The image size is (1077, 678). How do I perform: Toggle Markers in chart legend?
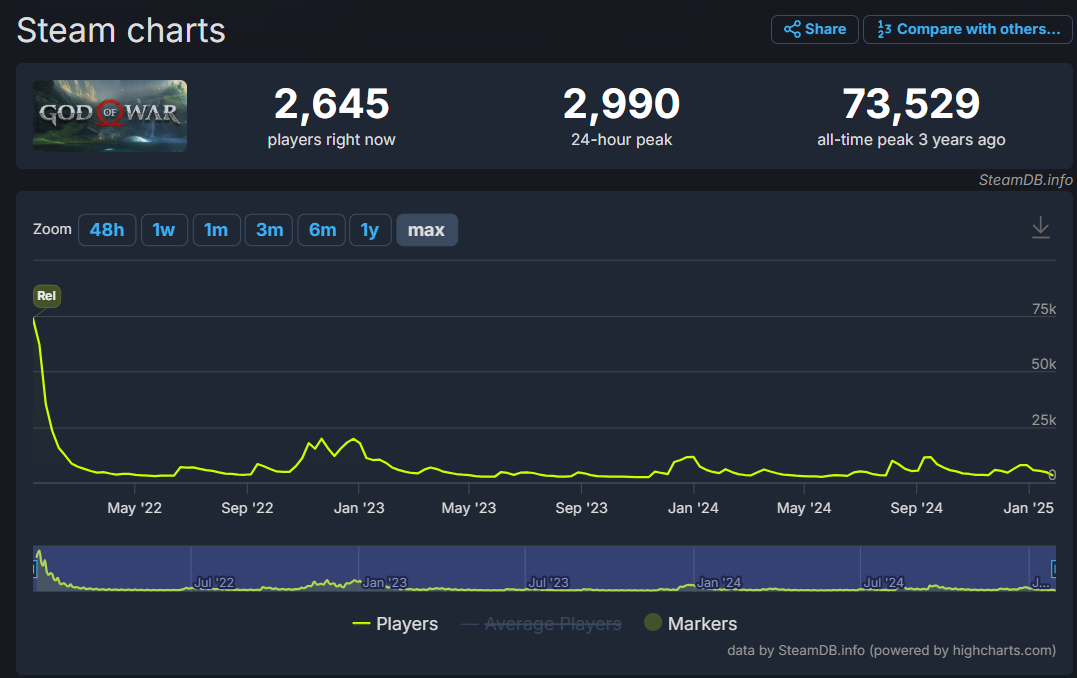coord(691,624)
